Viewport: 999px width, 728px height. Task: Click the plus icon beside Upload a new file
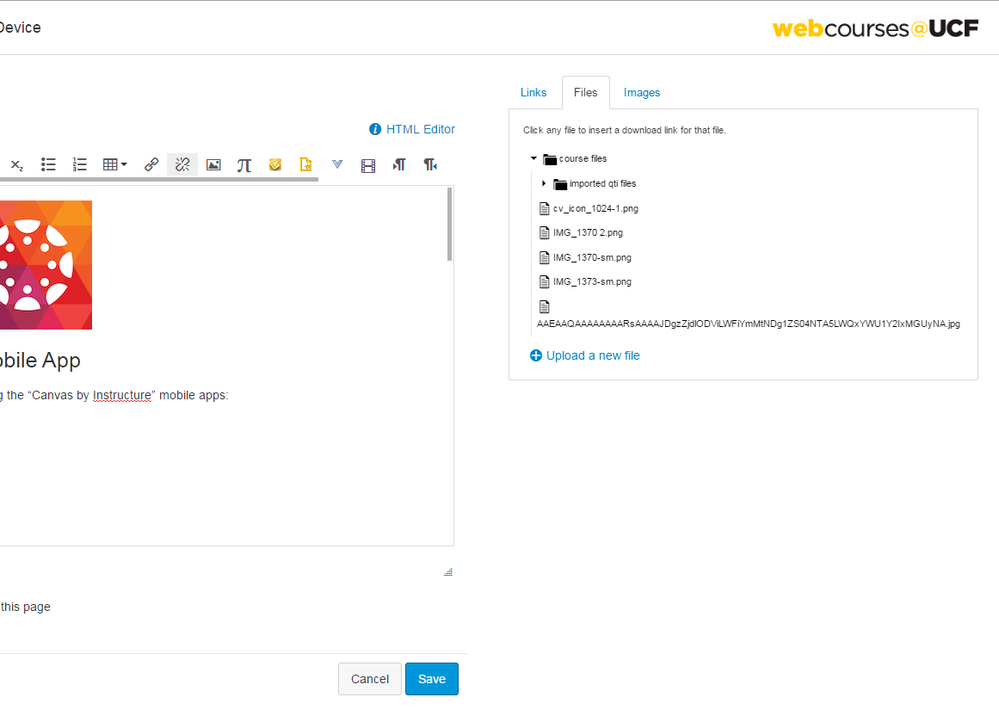536,355
